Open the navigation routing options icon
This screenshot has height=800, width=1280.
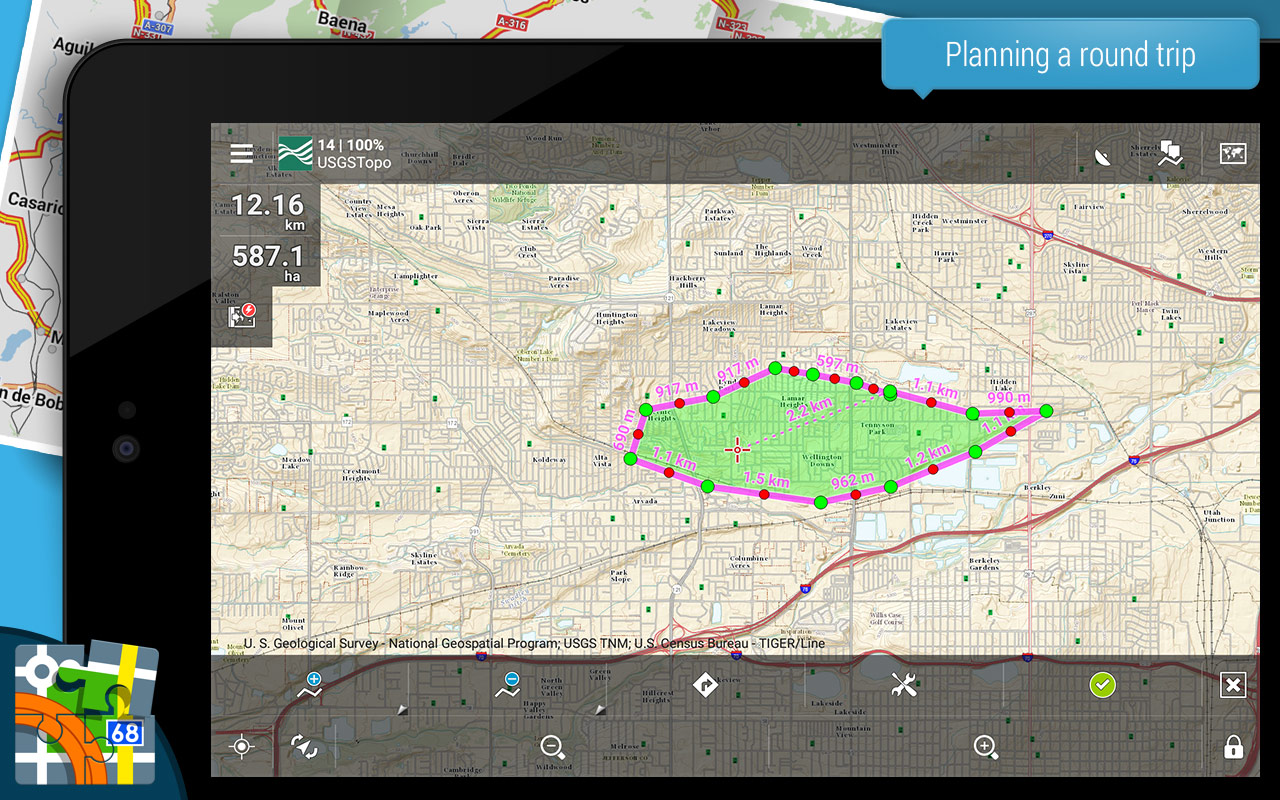coord(705,685)
